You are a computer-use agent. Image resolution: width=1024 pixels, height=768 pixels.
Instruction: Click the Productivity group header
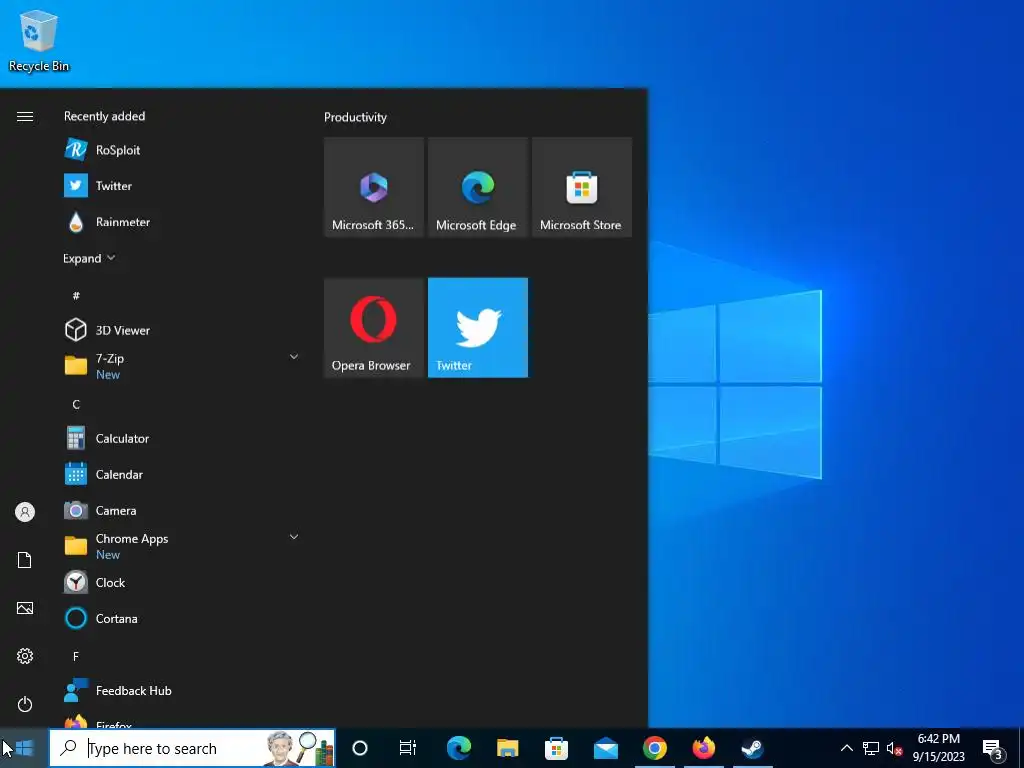click(355, 117)
